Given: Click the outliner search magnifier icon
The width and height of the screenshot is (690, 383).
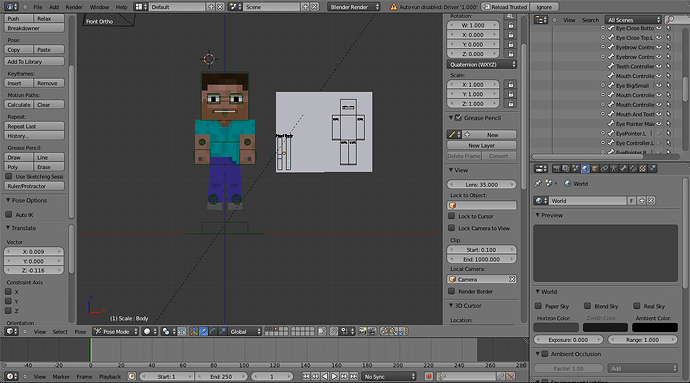Looking at the screenshot, I should [x=670, y=20].
